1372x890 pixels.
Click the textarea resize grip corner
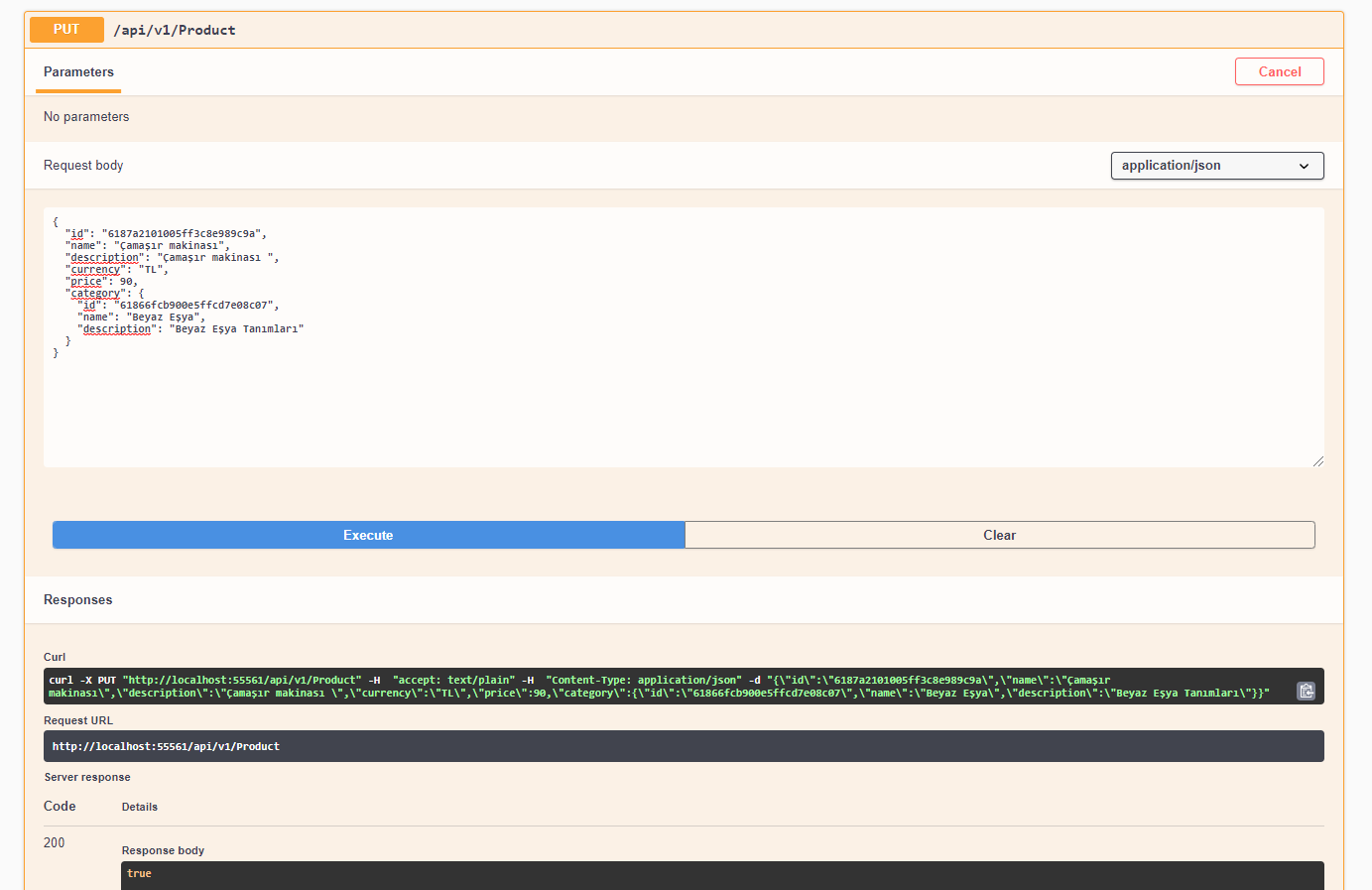[x=1317, y=460]
